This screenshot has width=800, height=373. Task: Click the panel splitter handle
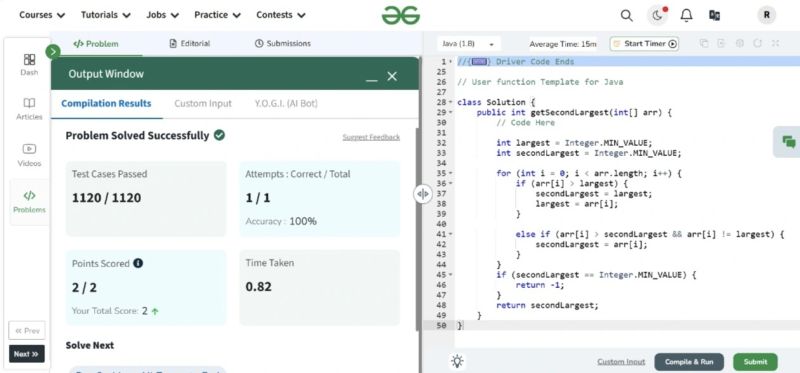pyautogui.click(x=422, y=194)
